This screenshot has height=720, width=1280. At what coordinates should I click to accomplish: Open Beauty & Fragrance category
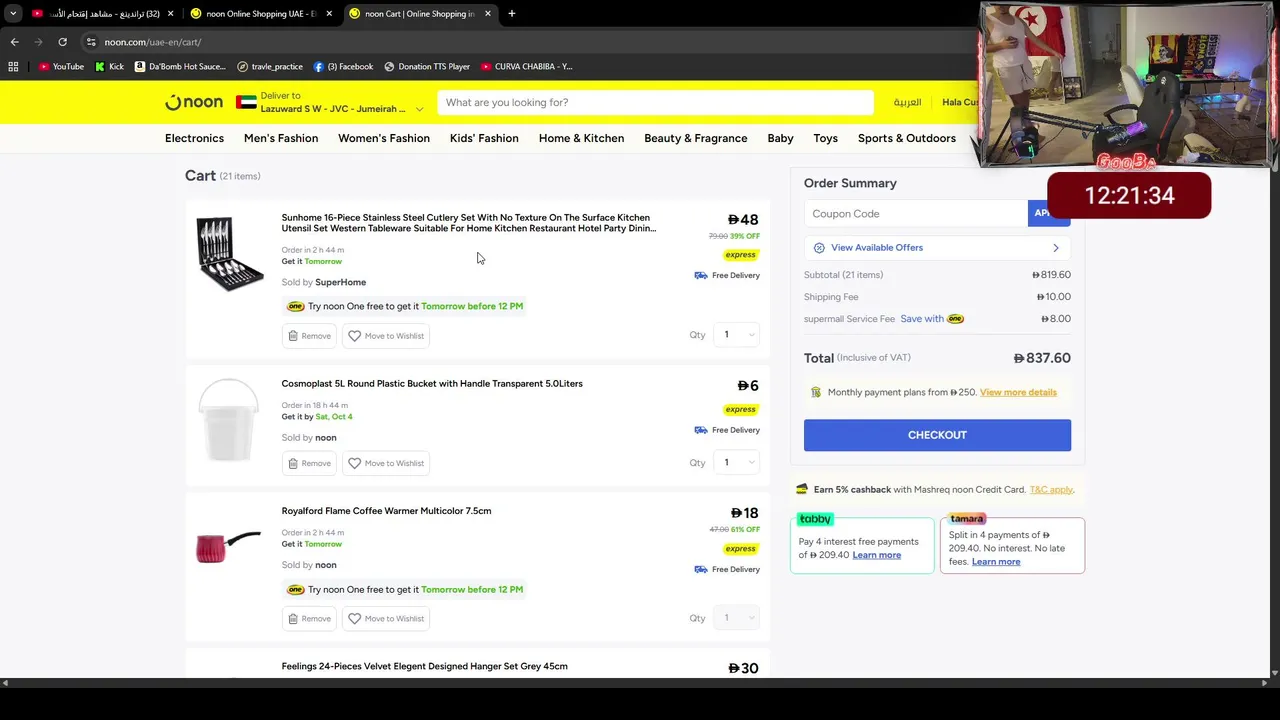click(696, 138)
